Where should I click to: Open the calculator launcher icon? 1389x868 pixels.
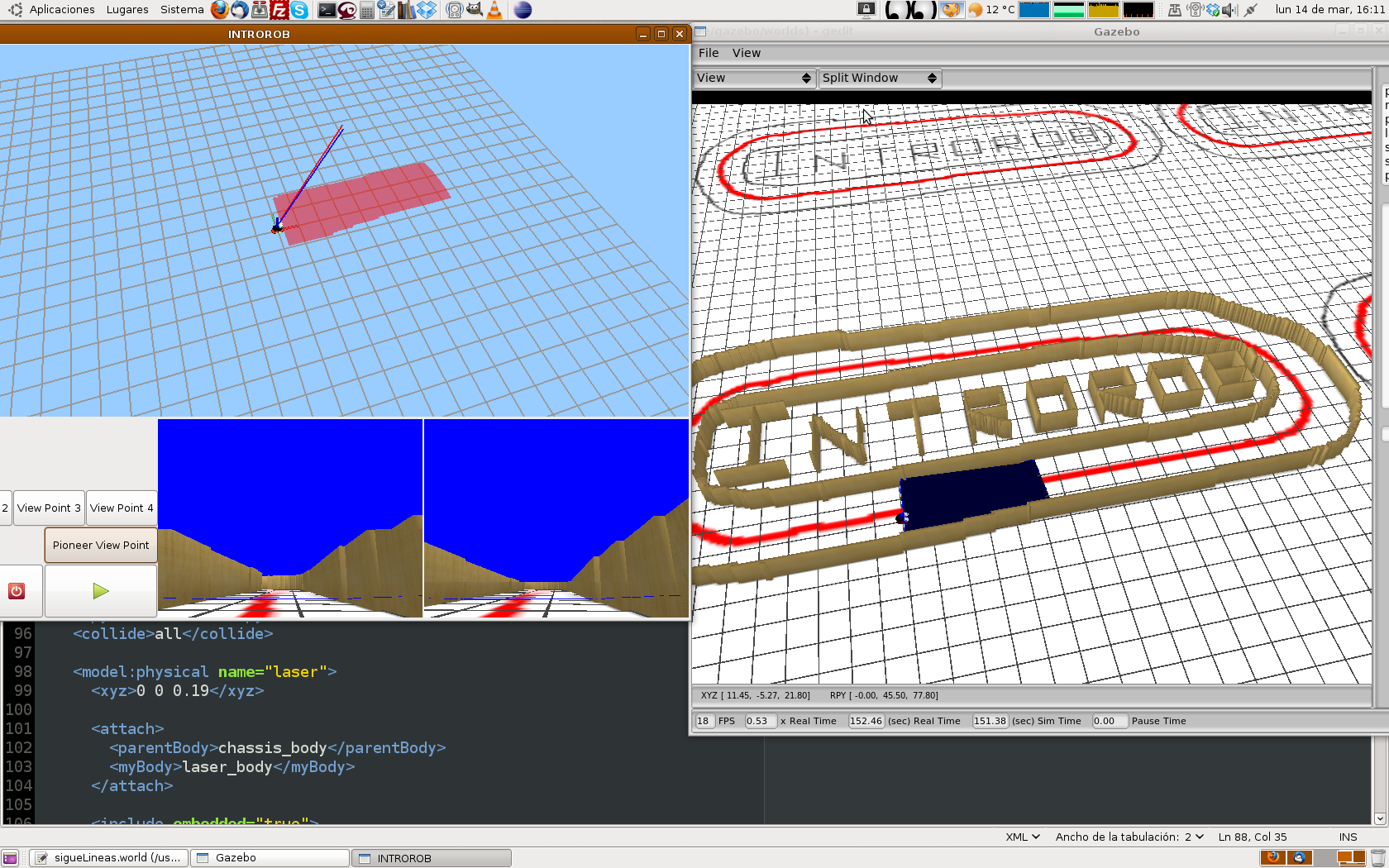(367, 10)
